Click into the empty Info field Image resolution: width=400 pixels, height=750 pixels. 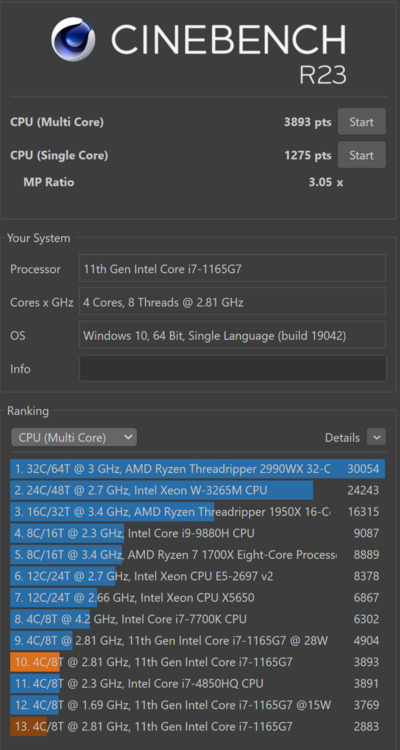(233, 368)
